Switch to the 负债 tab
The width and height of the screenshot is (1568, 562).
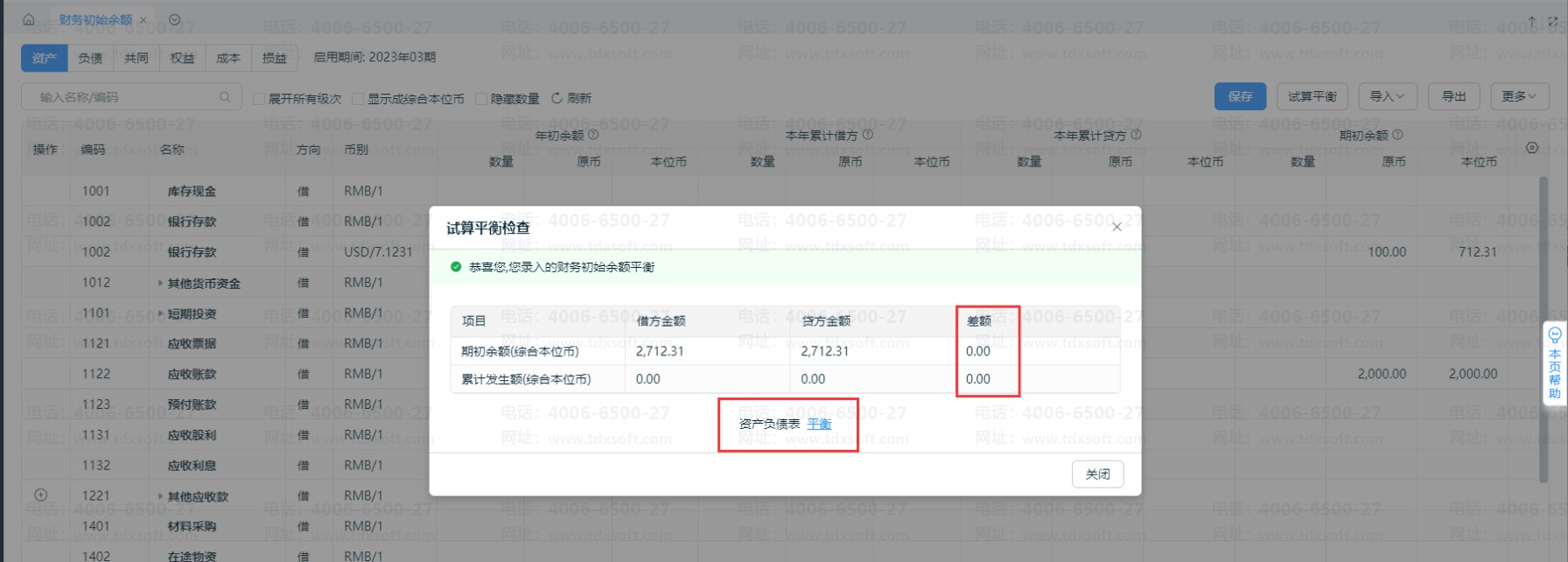90,58
